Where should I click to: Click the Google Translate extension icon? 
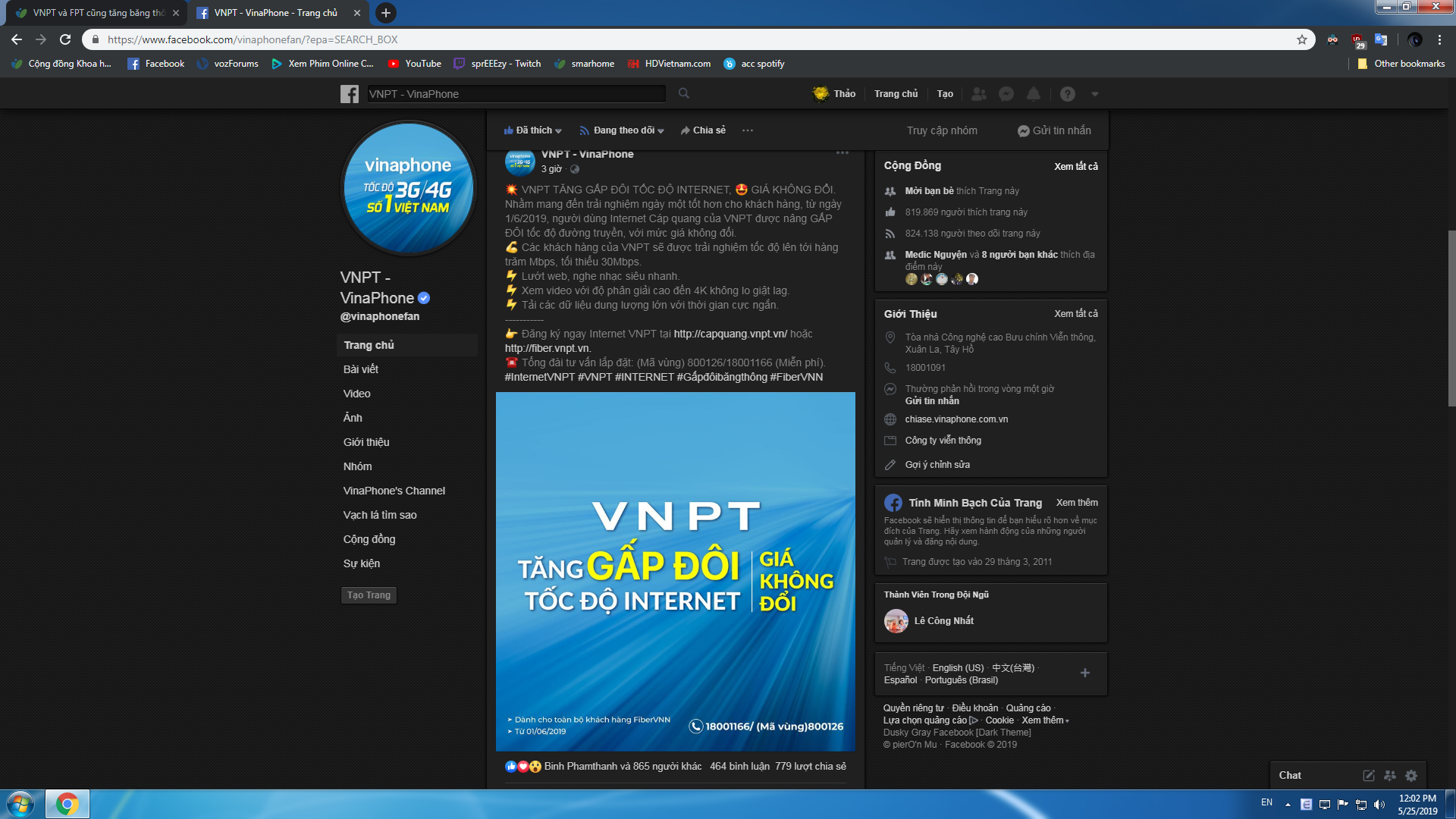point(1381,39)
